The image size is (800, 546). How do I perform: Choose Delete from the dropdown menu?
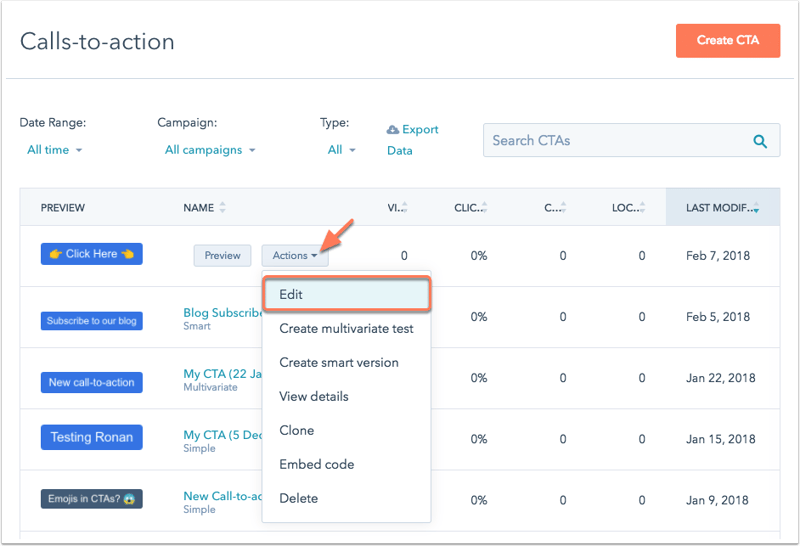(x=298, y=498)
